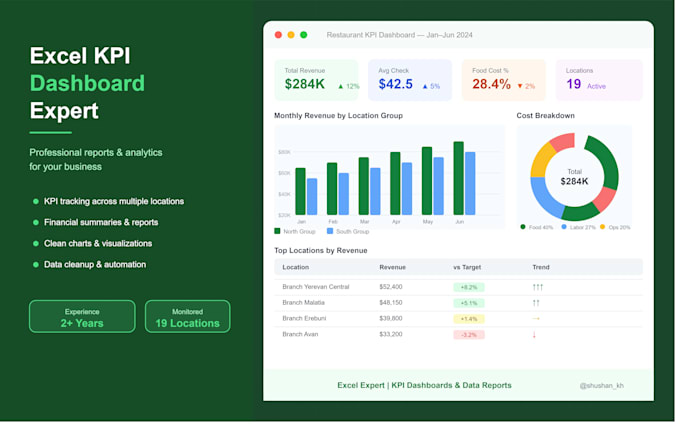680x427 pixels.
Task: Click the blue Labor 27% legend dot
Action: 564,227
